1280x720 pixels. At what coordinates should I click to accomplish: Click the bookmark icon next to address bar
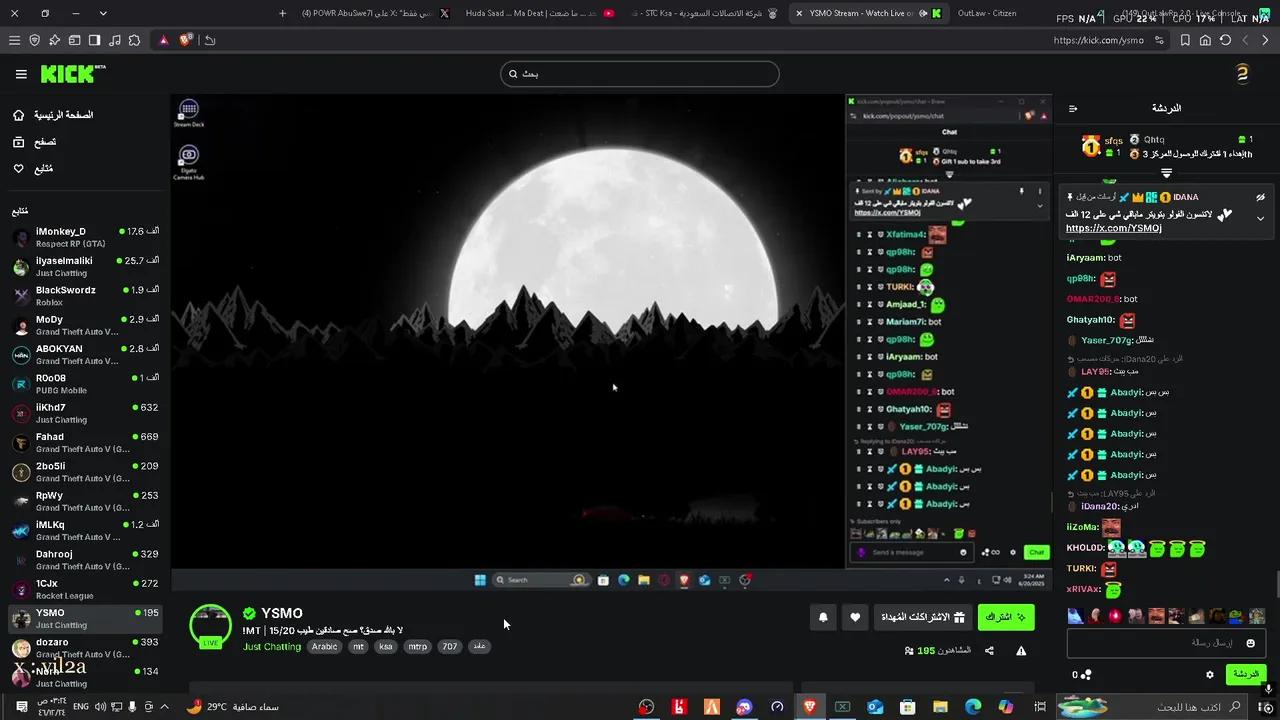[1185, 40]
